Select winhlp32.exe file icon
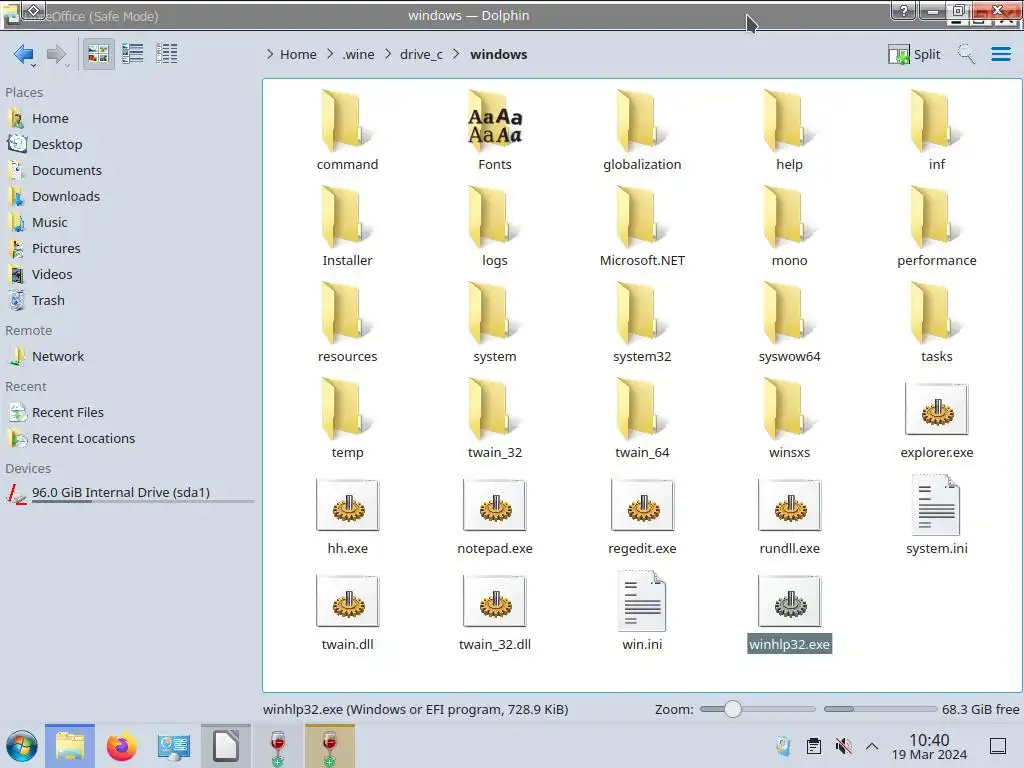Image resolution: width=1024 pixels, height=768 pixels. pos(789,602)
